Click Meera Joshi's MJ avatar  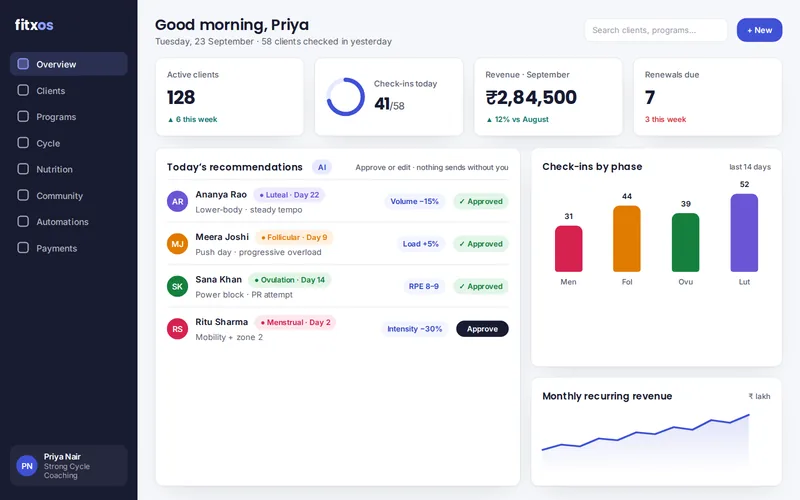178,244
